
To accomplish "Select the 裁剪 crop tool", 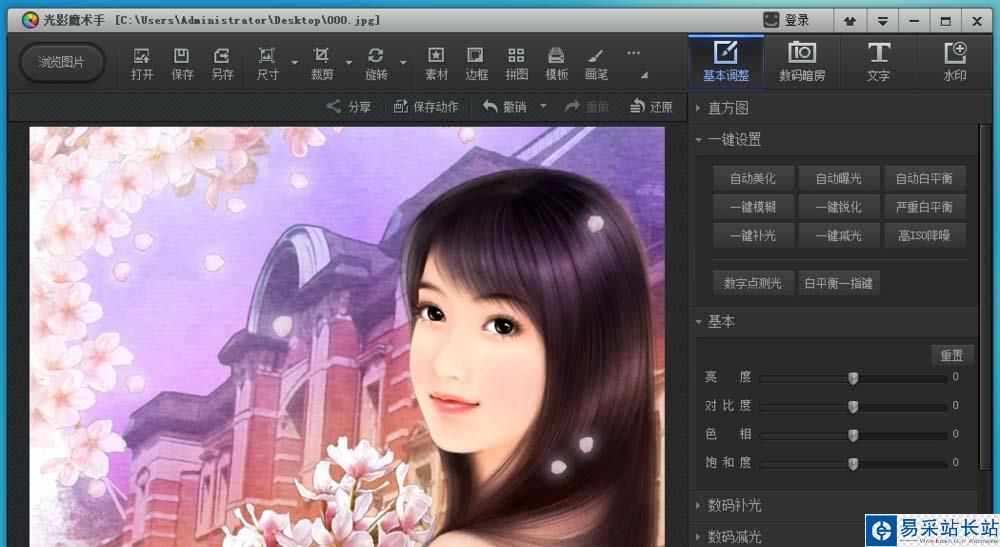I will click(322, 64).
